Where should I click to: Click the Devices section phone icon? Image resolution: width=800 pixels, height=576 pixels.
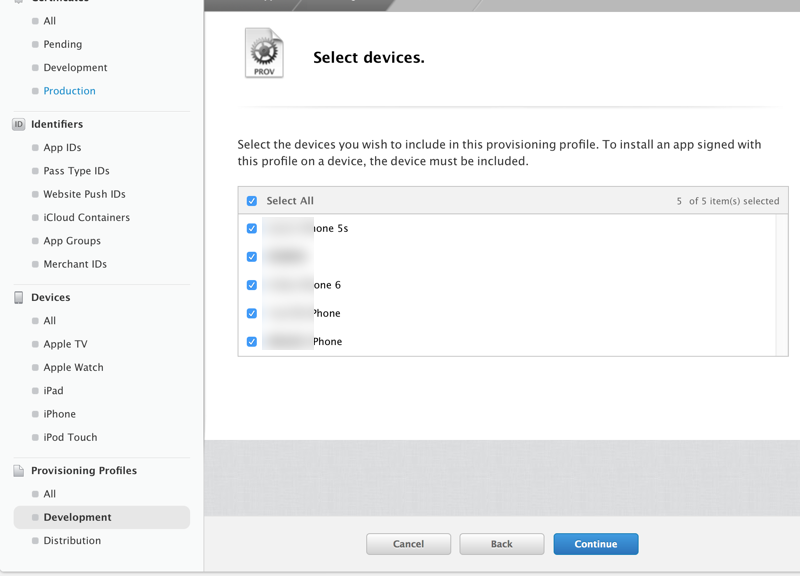pos(18,298)
